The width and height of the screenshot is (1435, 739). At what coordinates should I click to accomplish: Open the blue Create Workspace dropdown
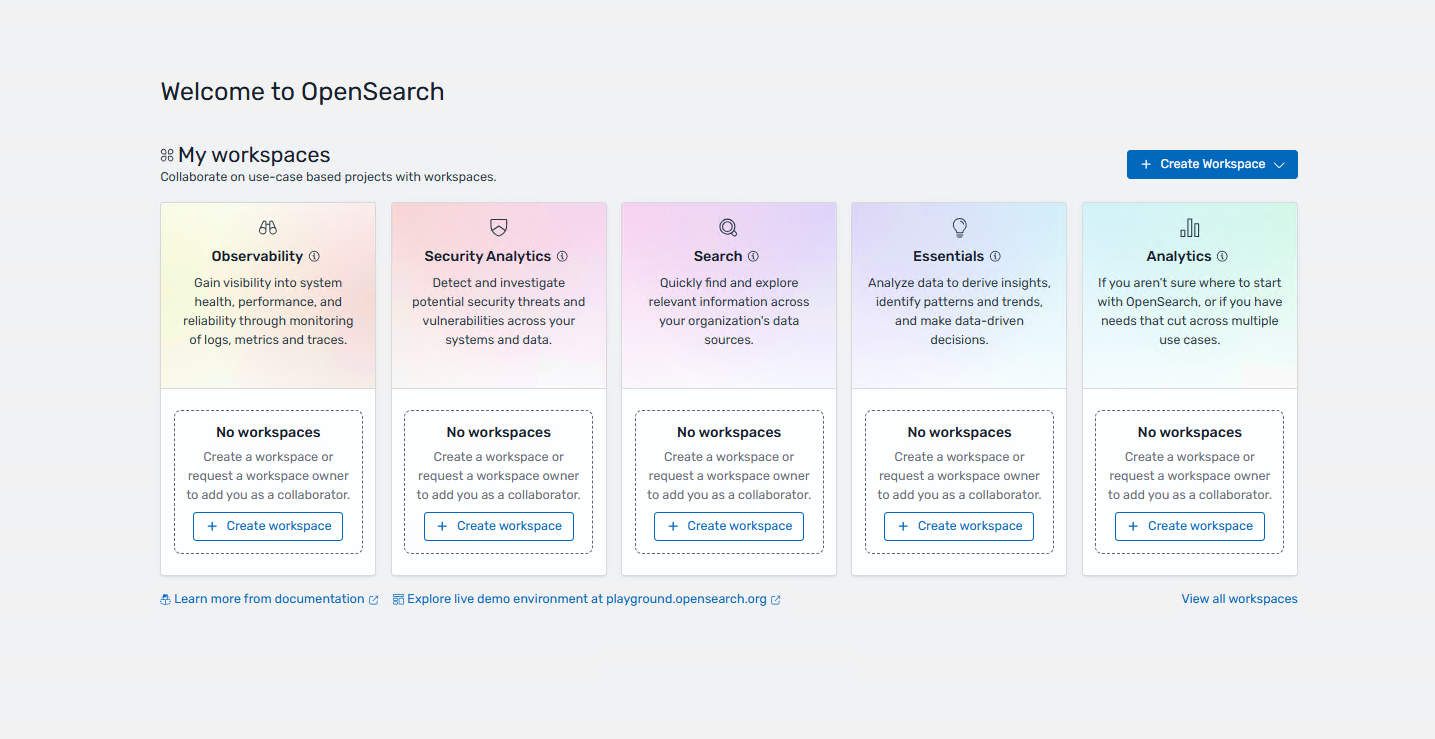tap(1212, 164)
